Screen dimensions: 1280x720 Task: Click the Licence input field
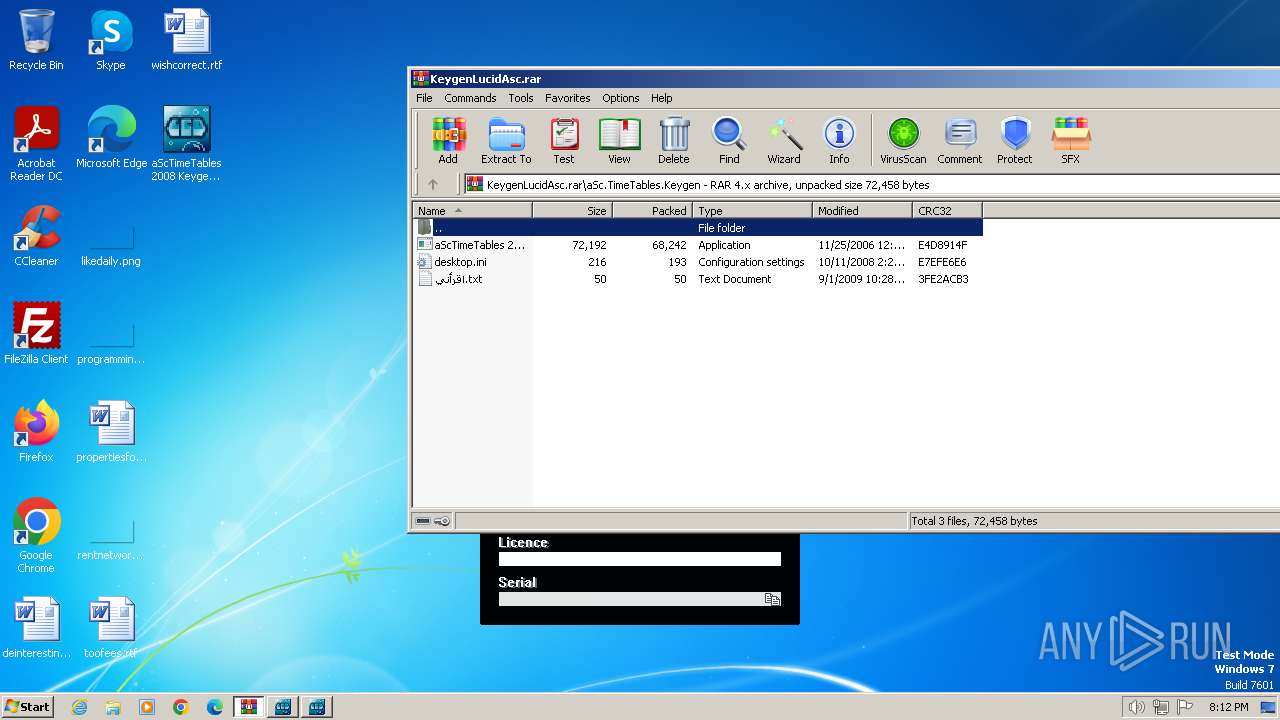tap(639, 559)
